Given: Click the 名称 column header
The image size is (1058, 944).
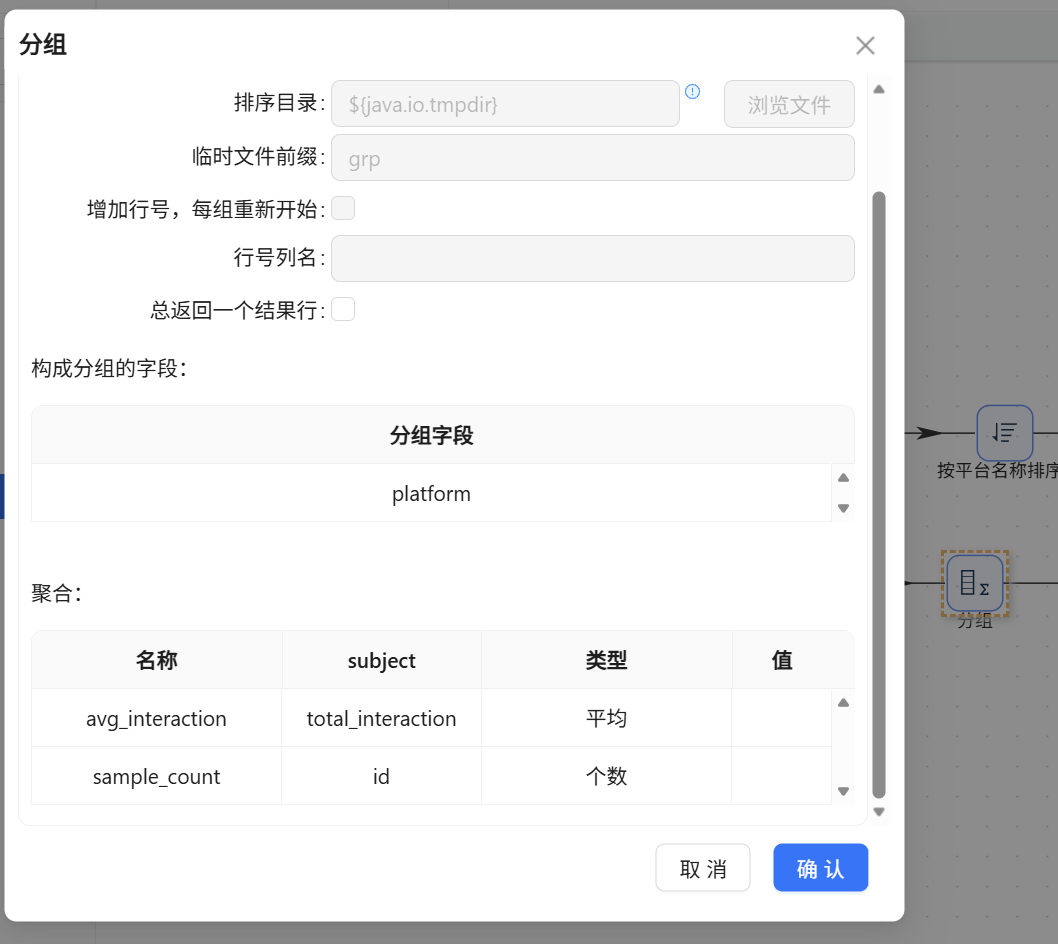Looking at the screenshot, I should [157, 660].
